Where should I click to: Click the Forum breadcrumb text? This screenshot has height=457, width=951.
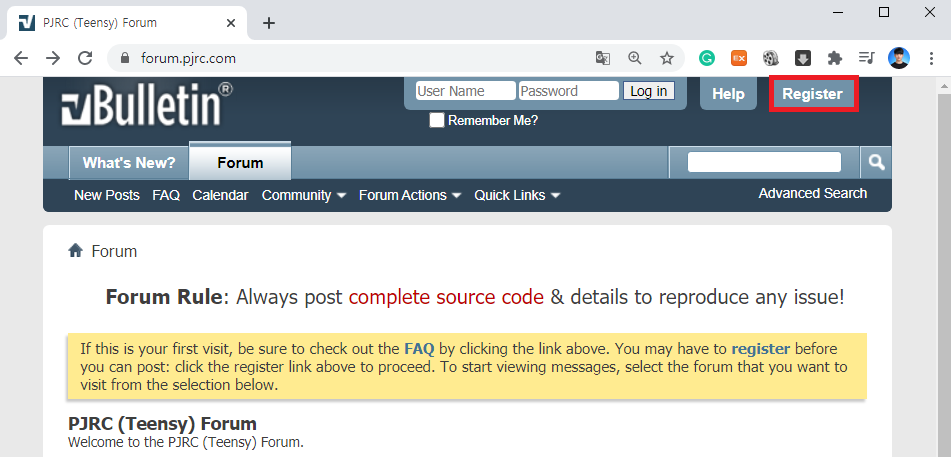pyautogui.click(x=114, y=251)
